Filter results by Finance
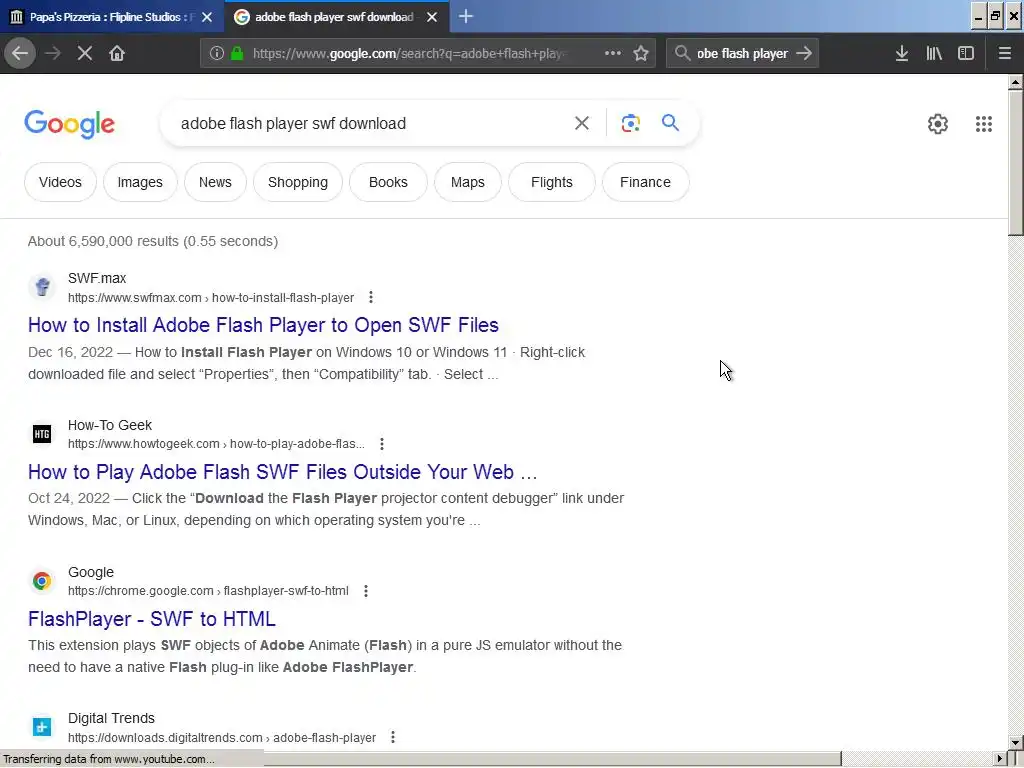 tap(645, 182)
